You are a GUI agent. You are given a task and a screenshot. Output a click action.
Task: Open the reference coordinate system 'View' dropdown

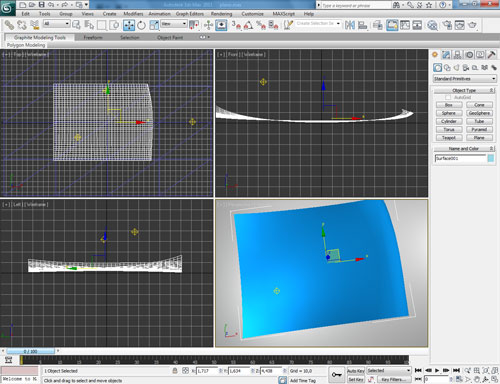tap(174, 24)
